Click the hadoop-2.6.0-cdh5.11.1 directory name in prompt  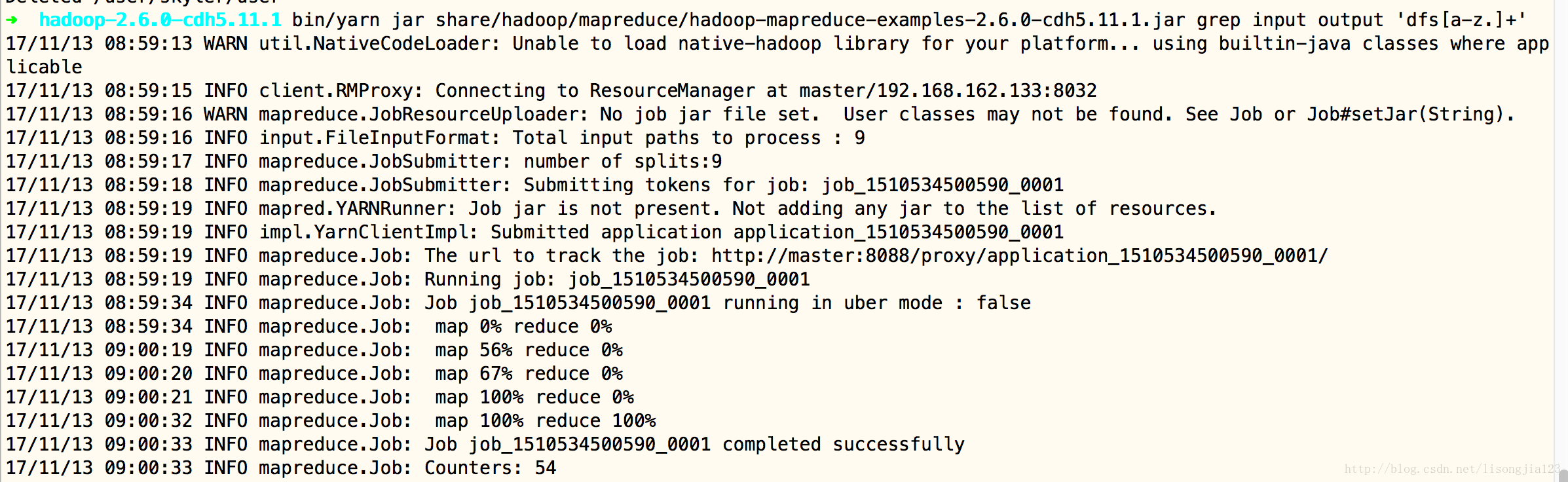click(160, 20)
